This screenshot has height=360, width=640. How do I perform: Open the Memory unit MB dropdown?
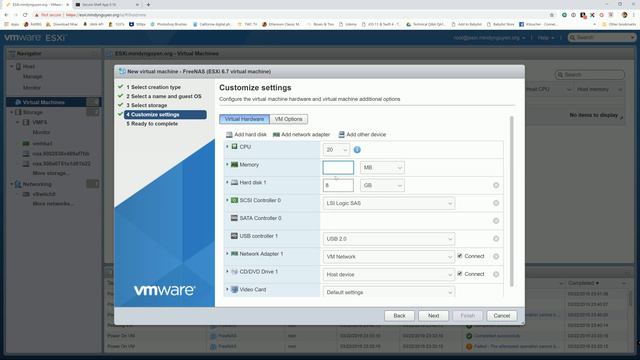coord(382,167)
